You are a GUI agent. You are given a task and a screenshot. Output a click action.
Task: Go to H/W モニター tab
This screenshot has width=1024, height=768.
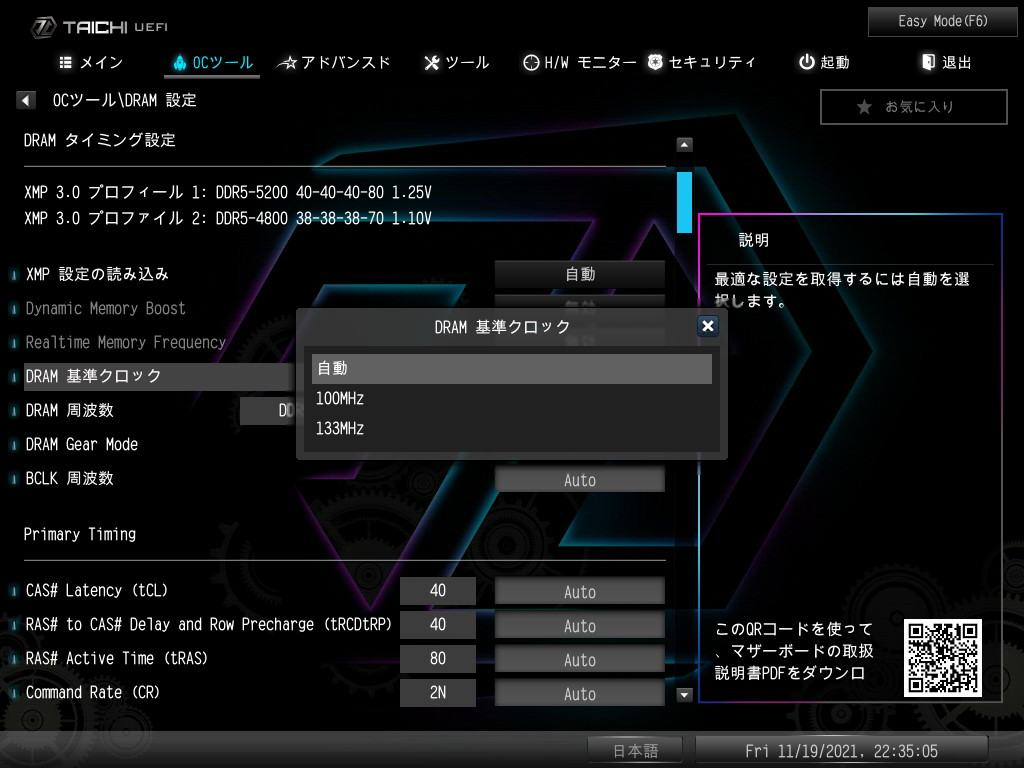click(x=579, y=63)
